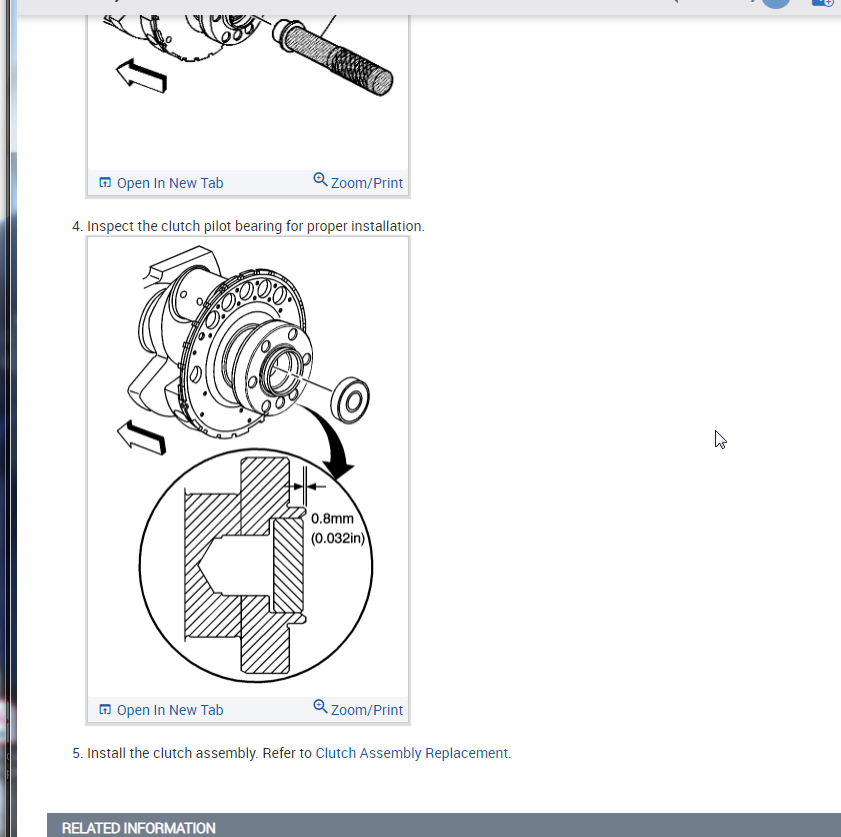
Task: Click the bolt and flywheel illustration
Action: click(248, 91)
